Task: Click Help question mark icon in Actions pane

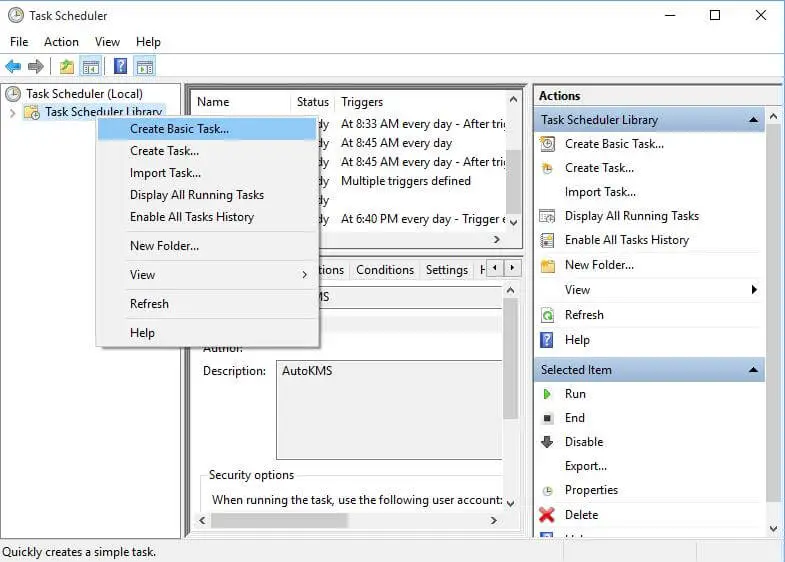Action: point(547,340)
